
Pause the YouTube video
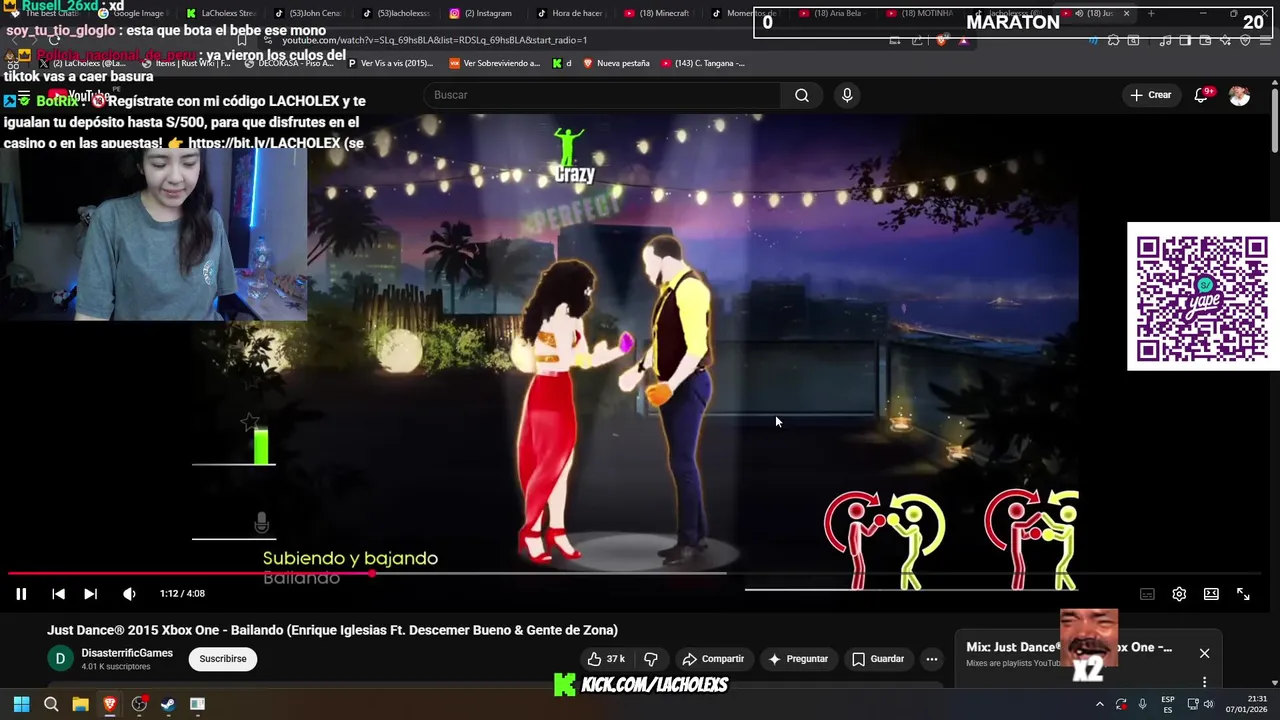(x=21, y=594)
